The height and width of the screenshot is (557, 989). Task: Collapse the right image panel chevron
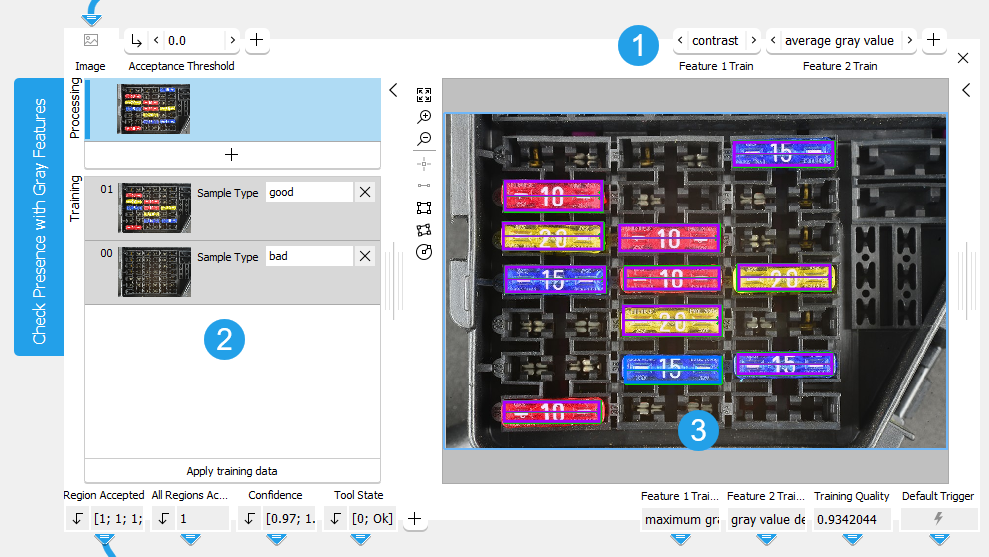click(x=966, y=90)
